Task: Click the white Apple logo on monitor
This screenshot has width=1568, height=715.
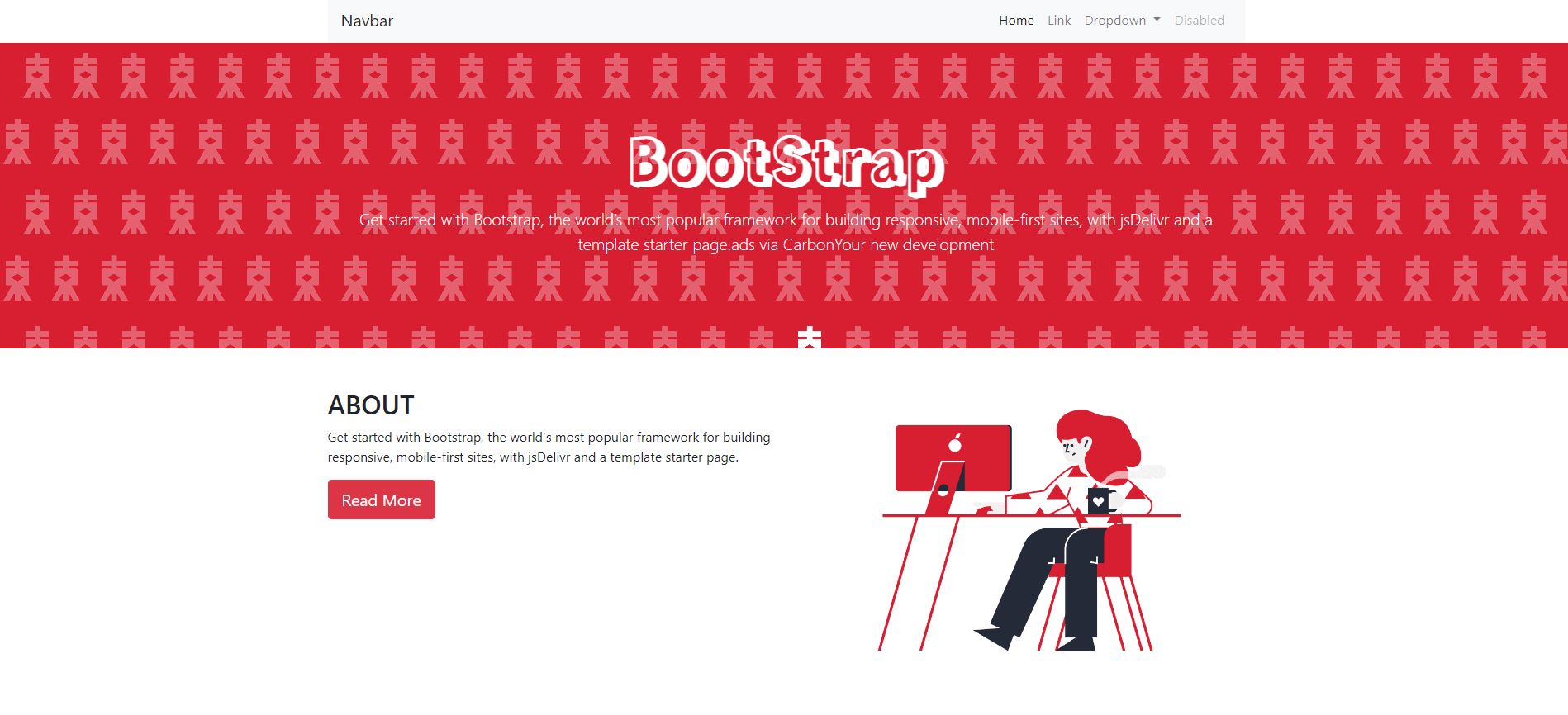Action: tap(956, 443)
